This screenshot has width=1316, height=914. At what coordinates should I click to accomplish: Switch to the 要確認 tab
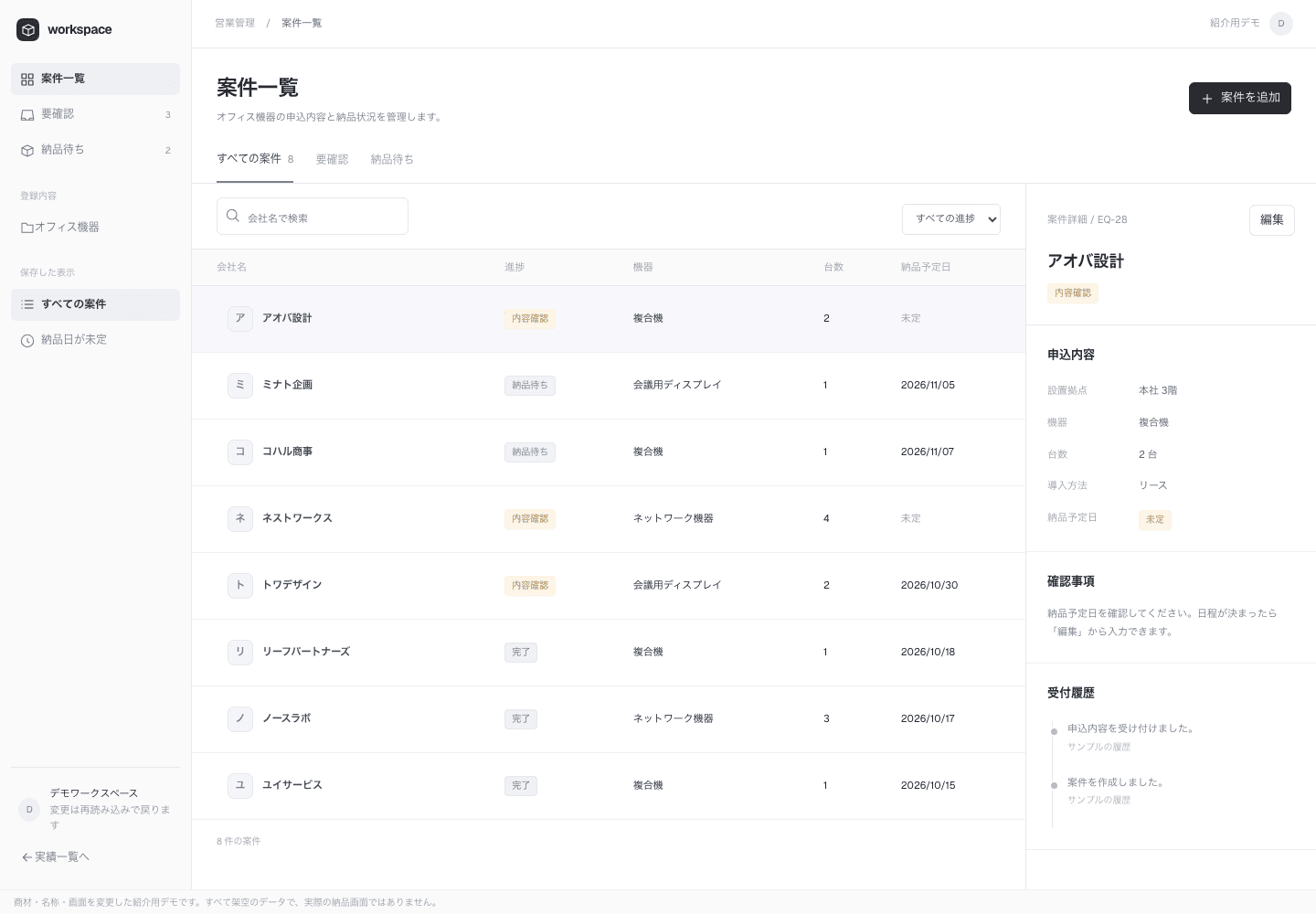click(332, 159)
